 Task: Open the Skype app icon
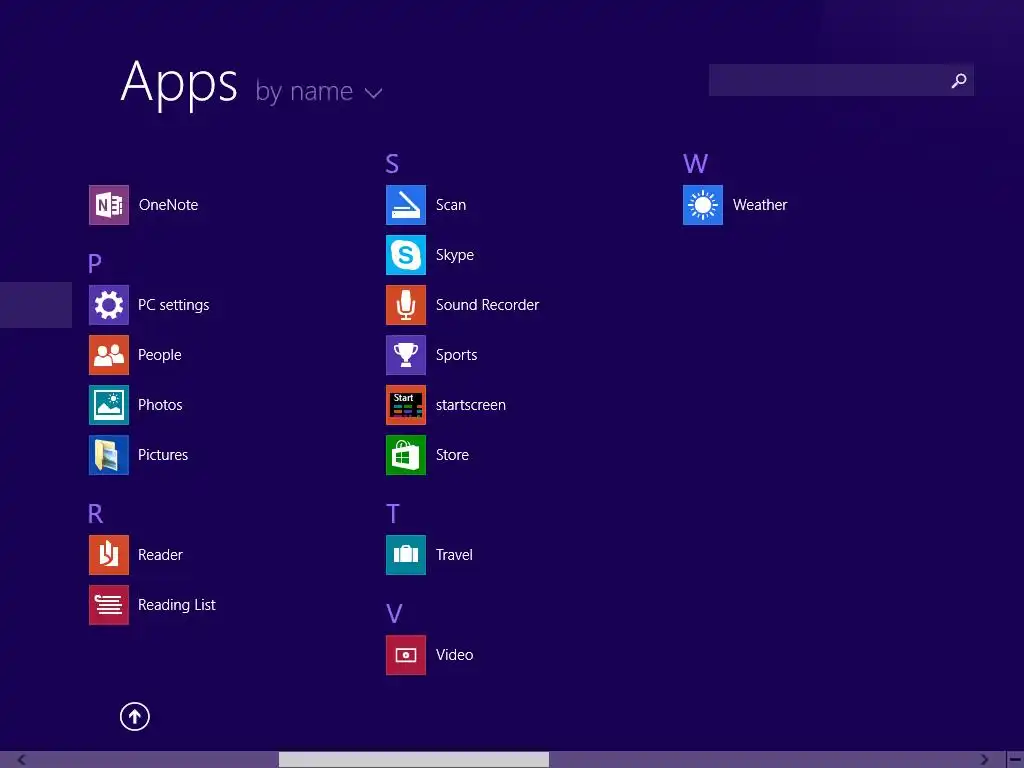[406, 255]
